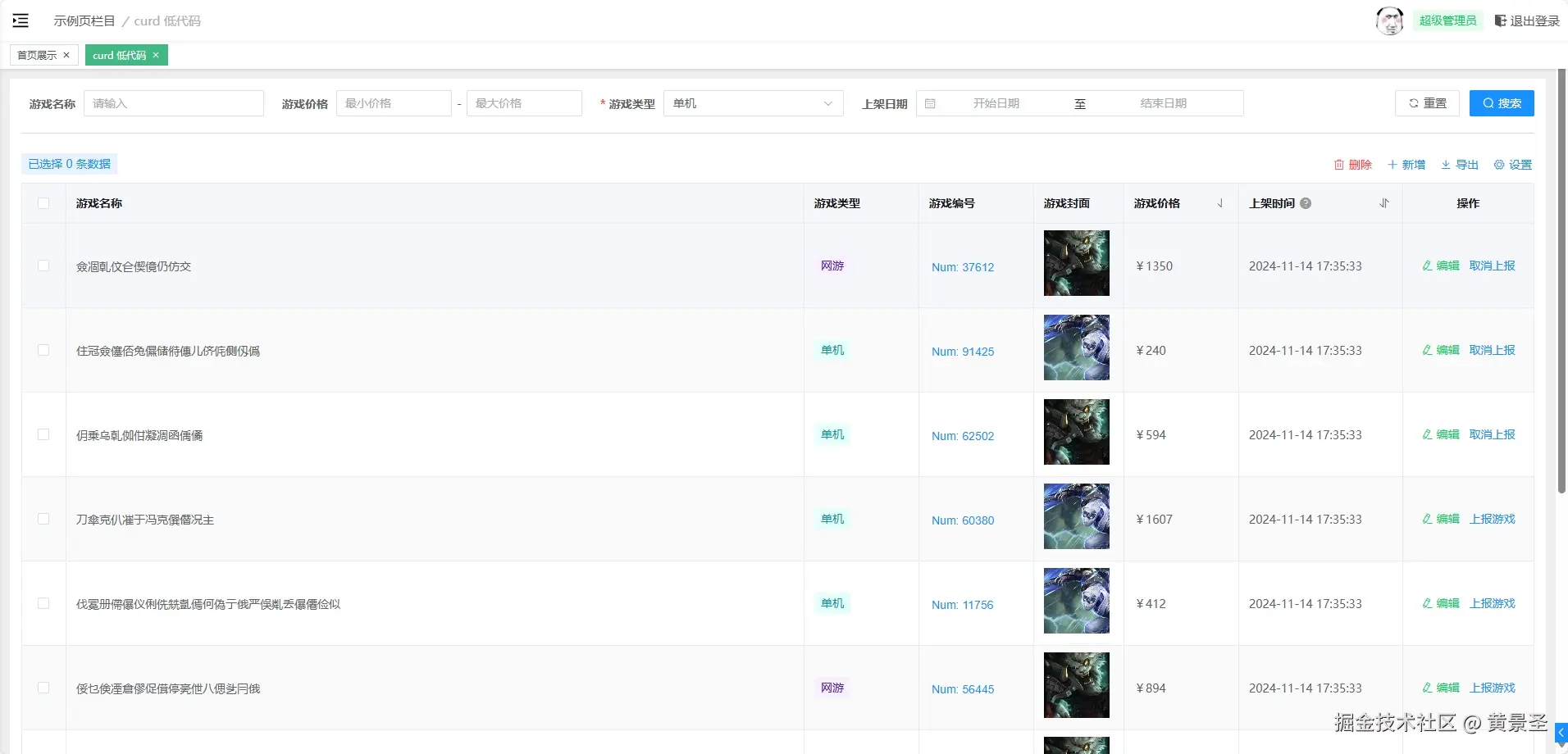Close the curd 低代码 tab
Image resolution: width=1568 pixels, height=754 pixels.
coord(156,55)
